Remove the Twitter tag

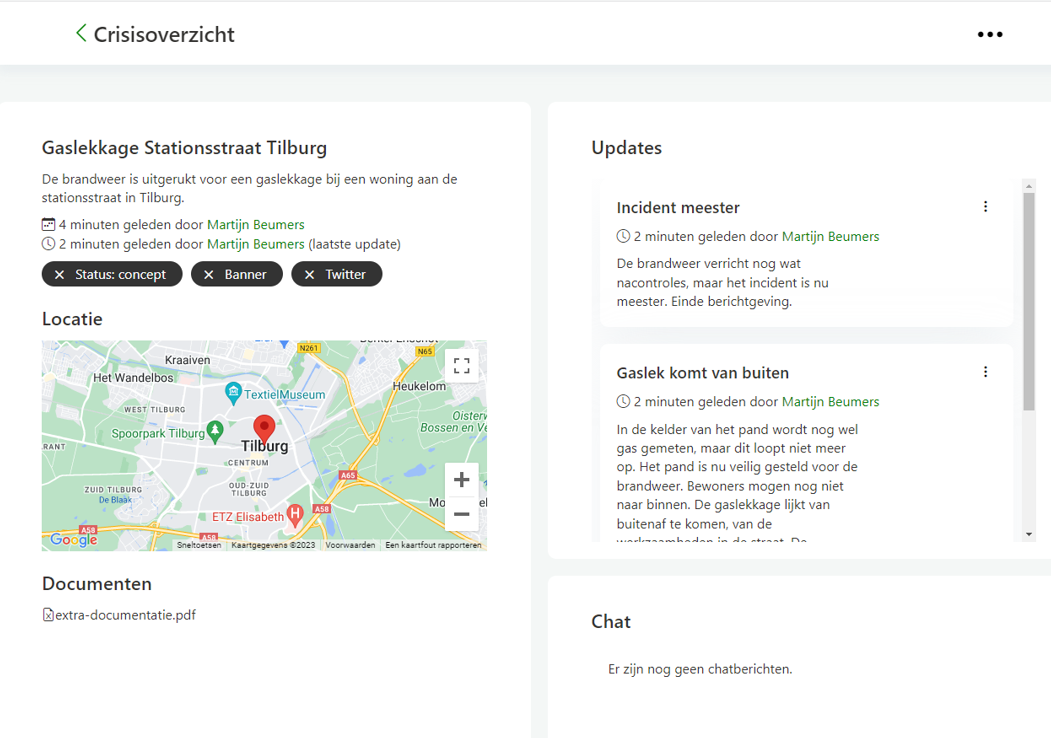[310, 274]
